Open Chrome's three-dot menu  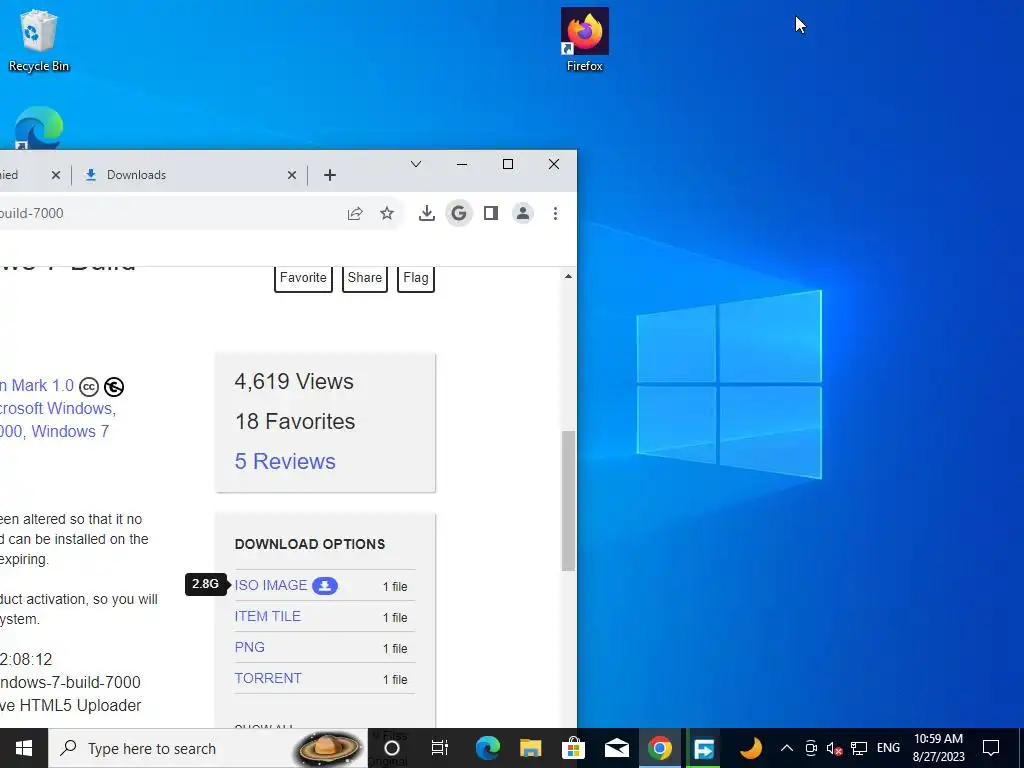[555, 214]
